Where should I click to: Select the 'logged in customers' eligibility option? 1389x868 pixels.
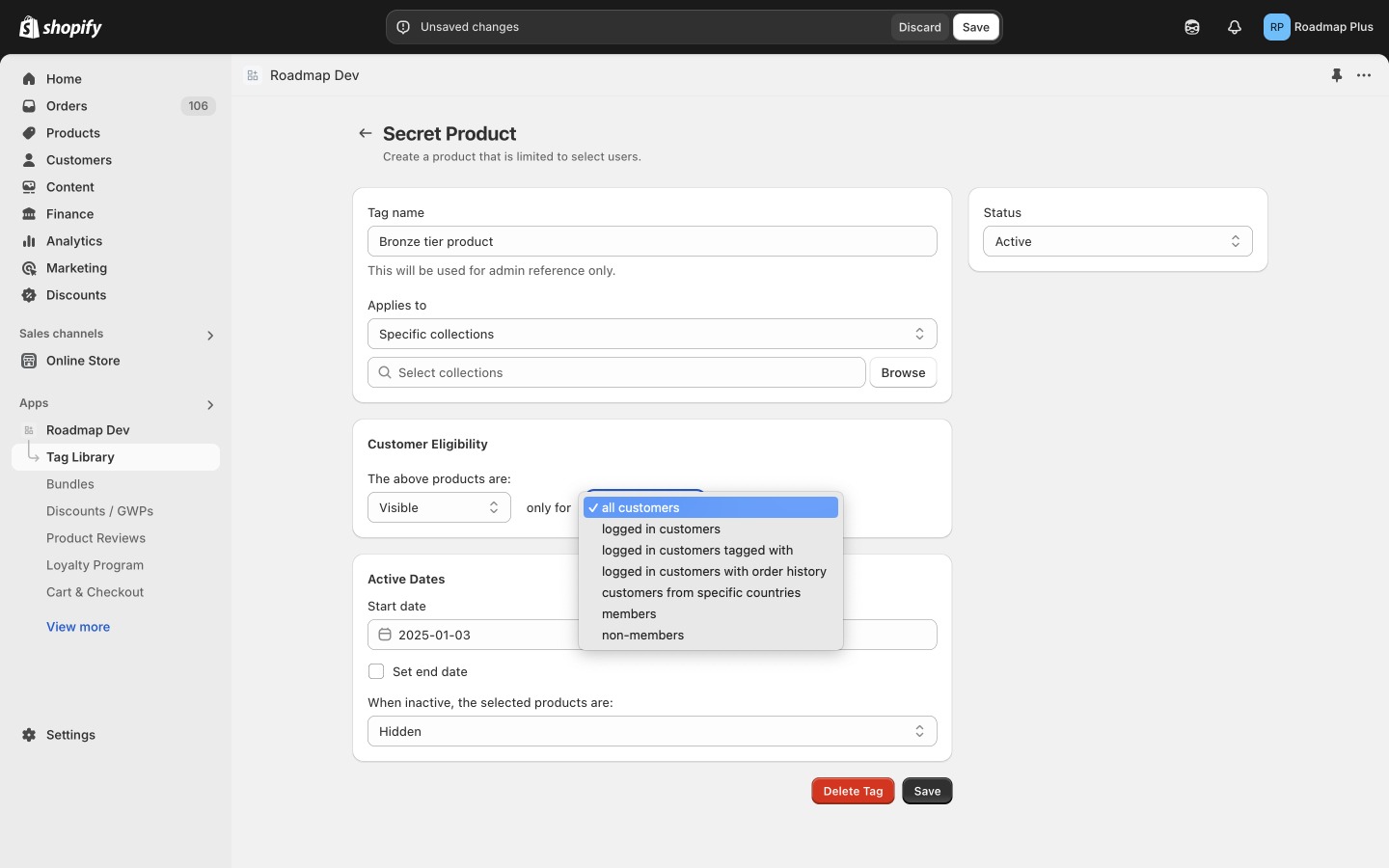661,529
